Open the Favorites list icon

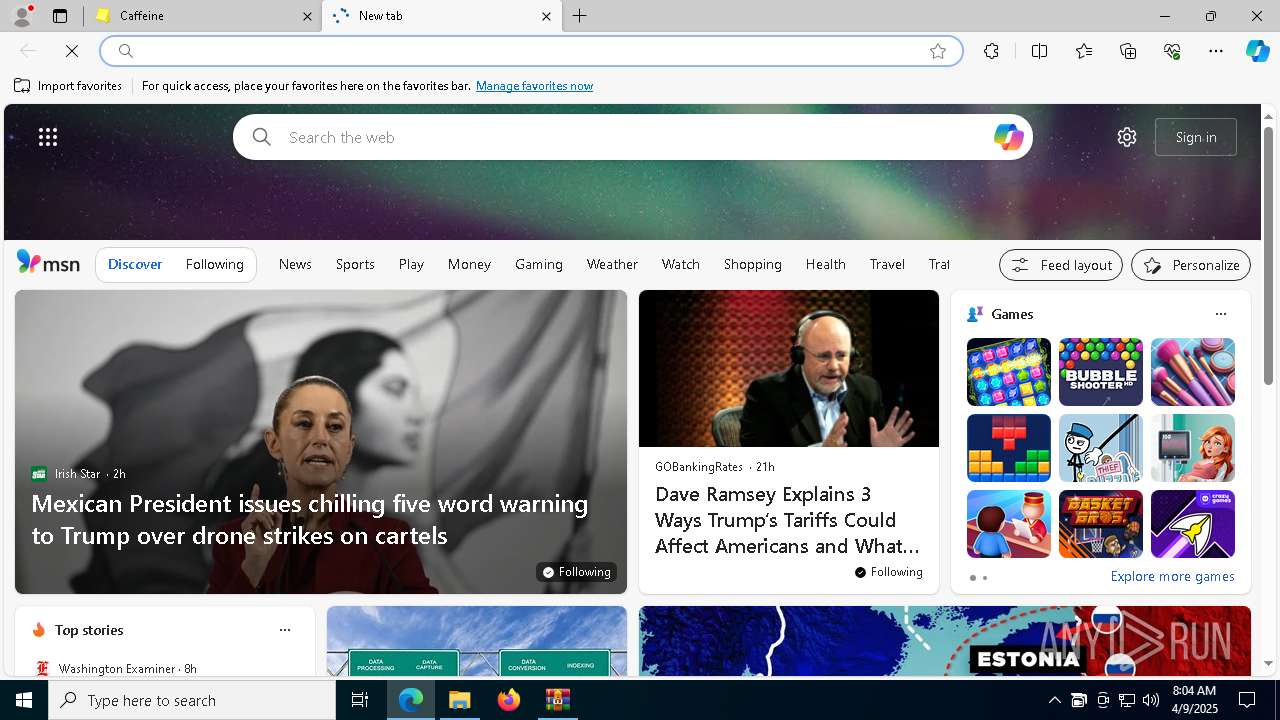1084,51
